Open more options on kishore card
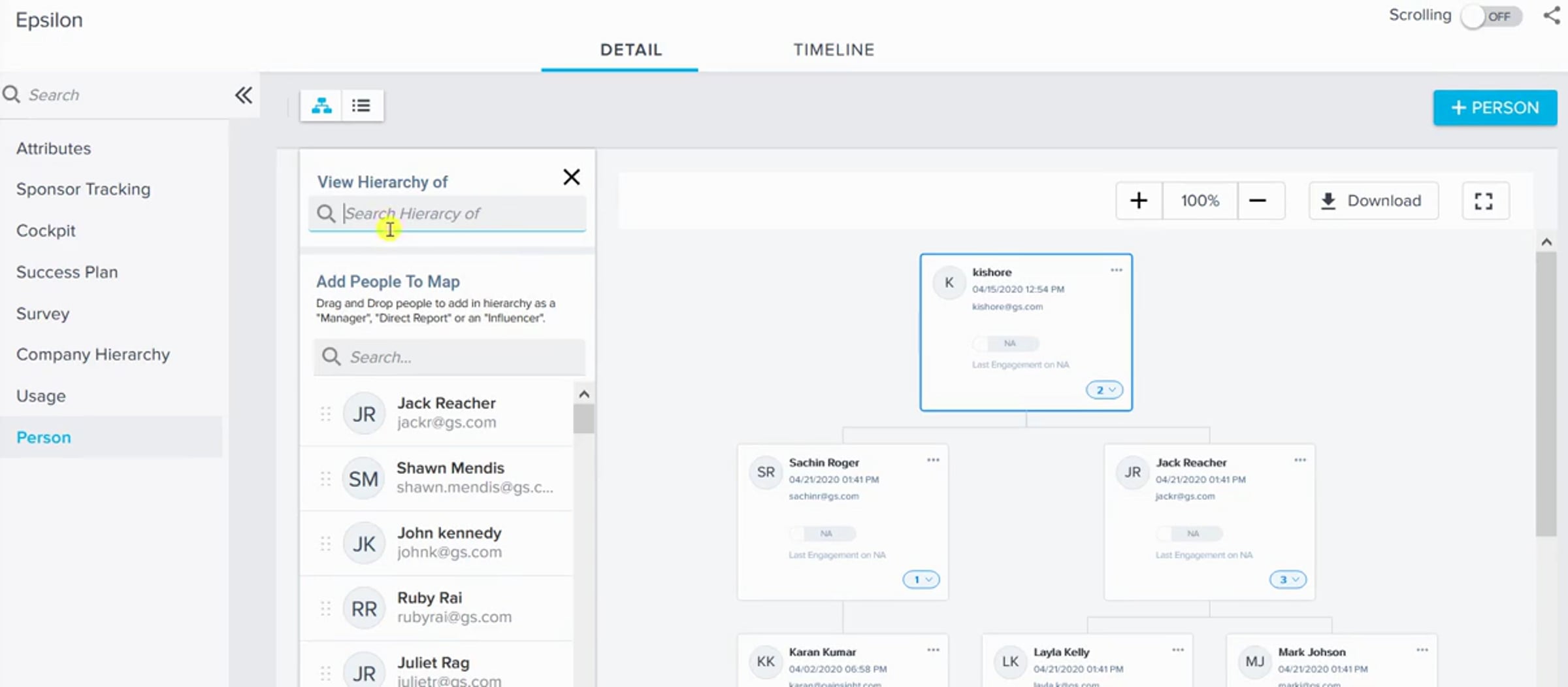The height and width of the screenshot is (687, 1568). (1117, 270)
